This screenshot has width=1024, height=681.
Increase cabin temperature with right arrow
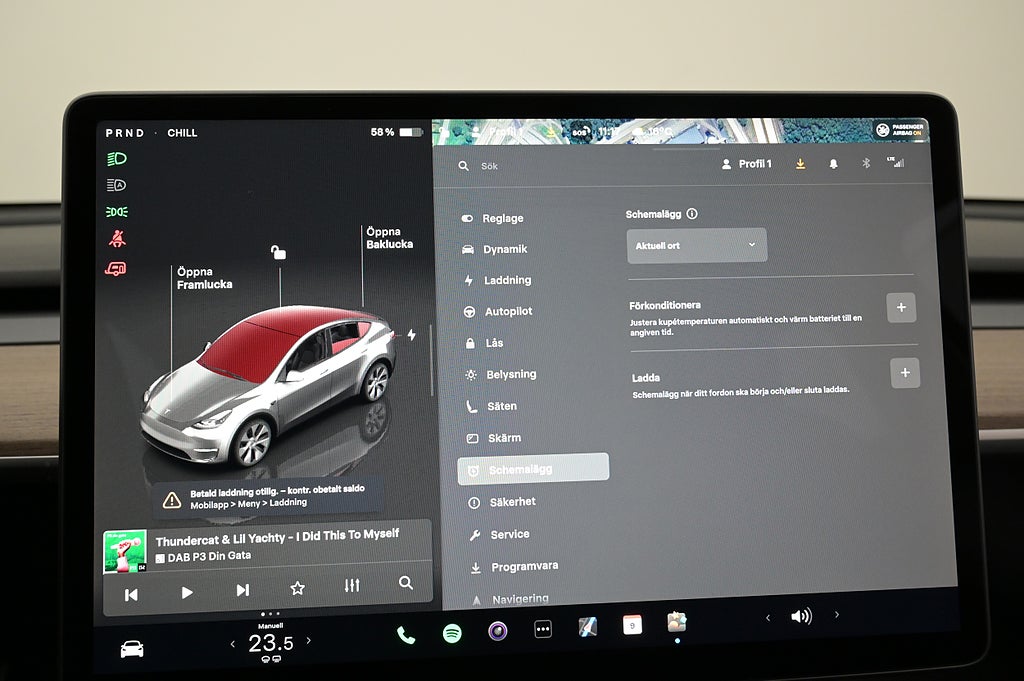pyautogui.click(x=308, y=641)
